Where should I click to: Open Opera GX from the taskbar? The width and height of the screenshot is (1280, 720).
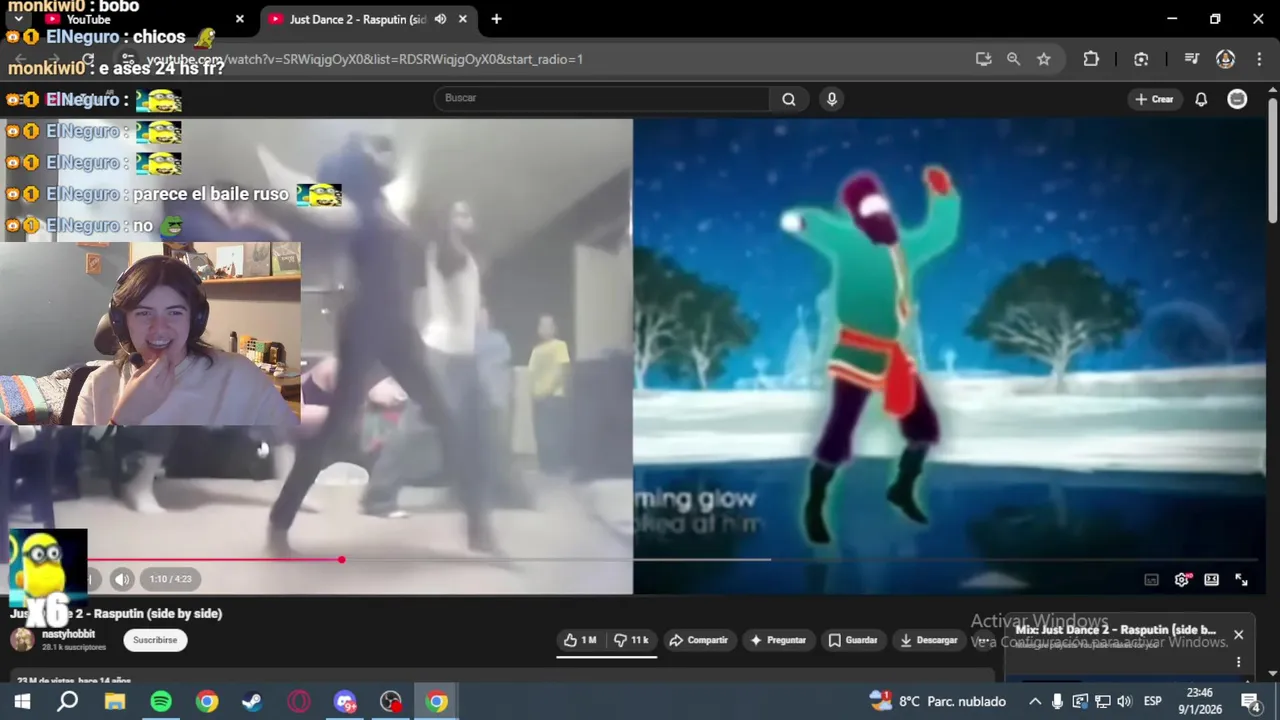pos(298,701)
